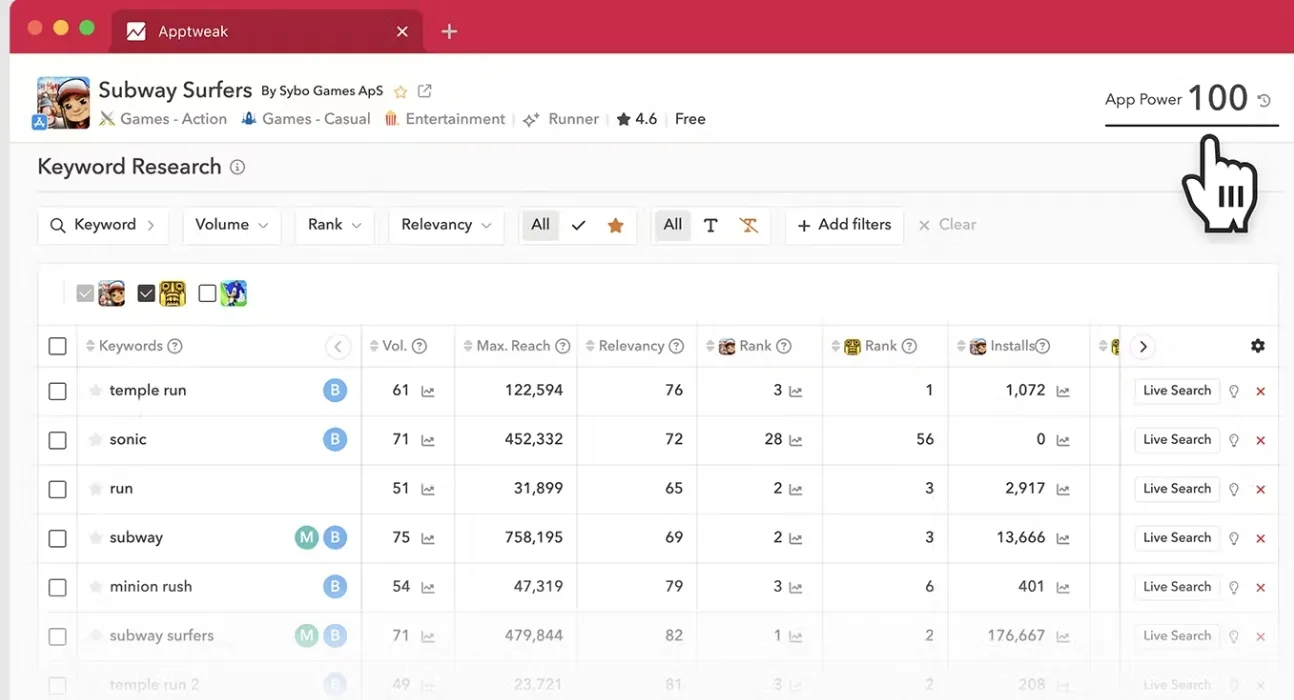This screenshot has width=1294, height=700.
Task: Enable the Sonic competitor app checkbox
Action: 207,293
